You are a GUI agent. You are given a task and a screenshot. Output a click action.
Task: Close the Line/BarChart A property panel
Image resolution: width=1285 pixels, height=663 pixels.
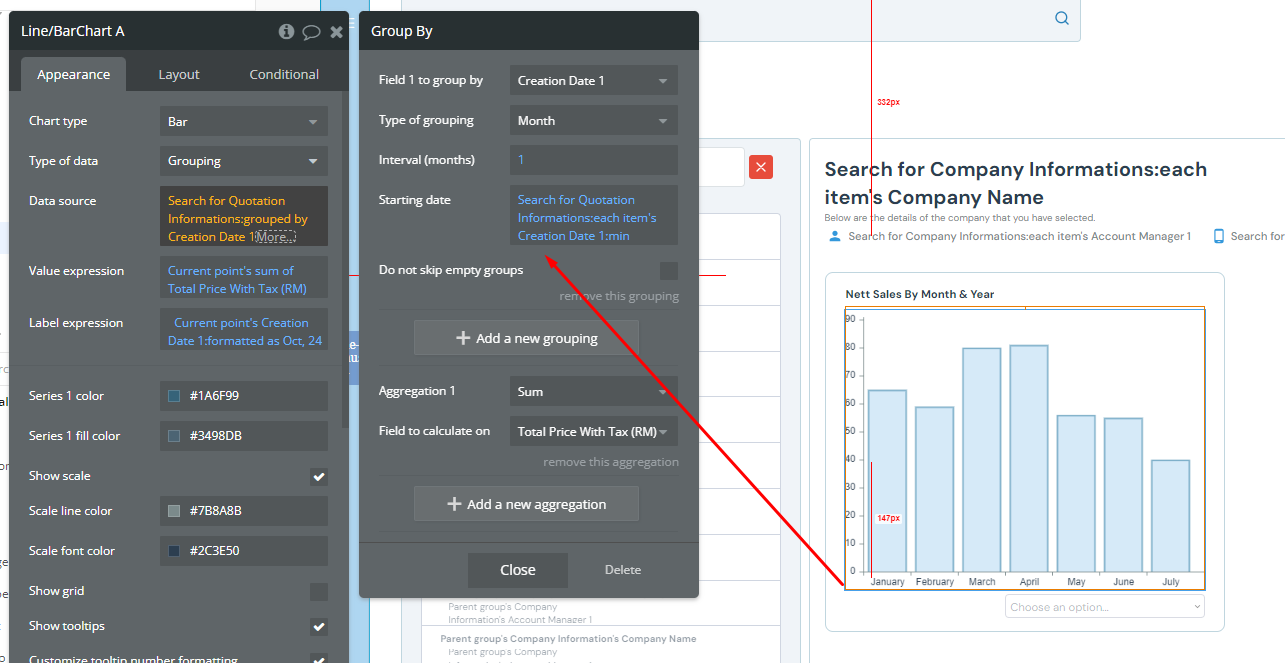337,32
